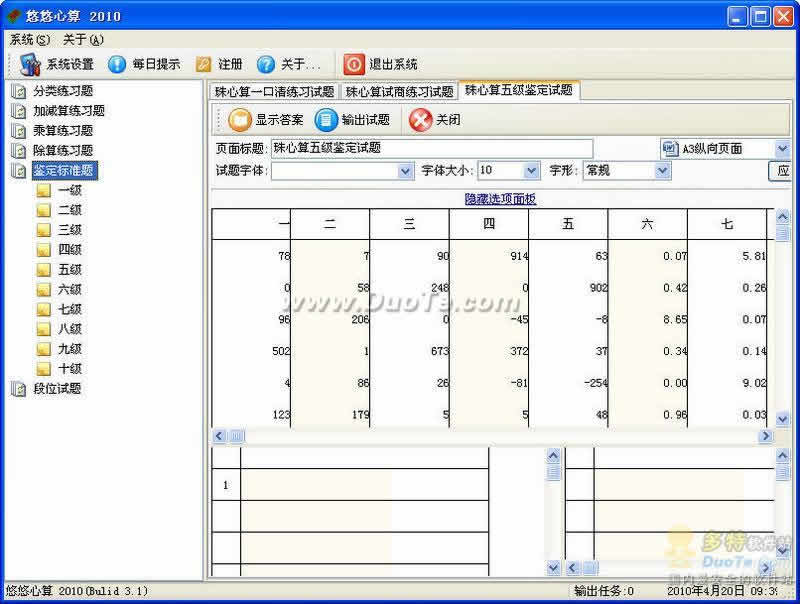
Task: Click in the 页面标题 text field
Action: pyautogui.click(x=432, y=148)
